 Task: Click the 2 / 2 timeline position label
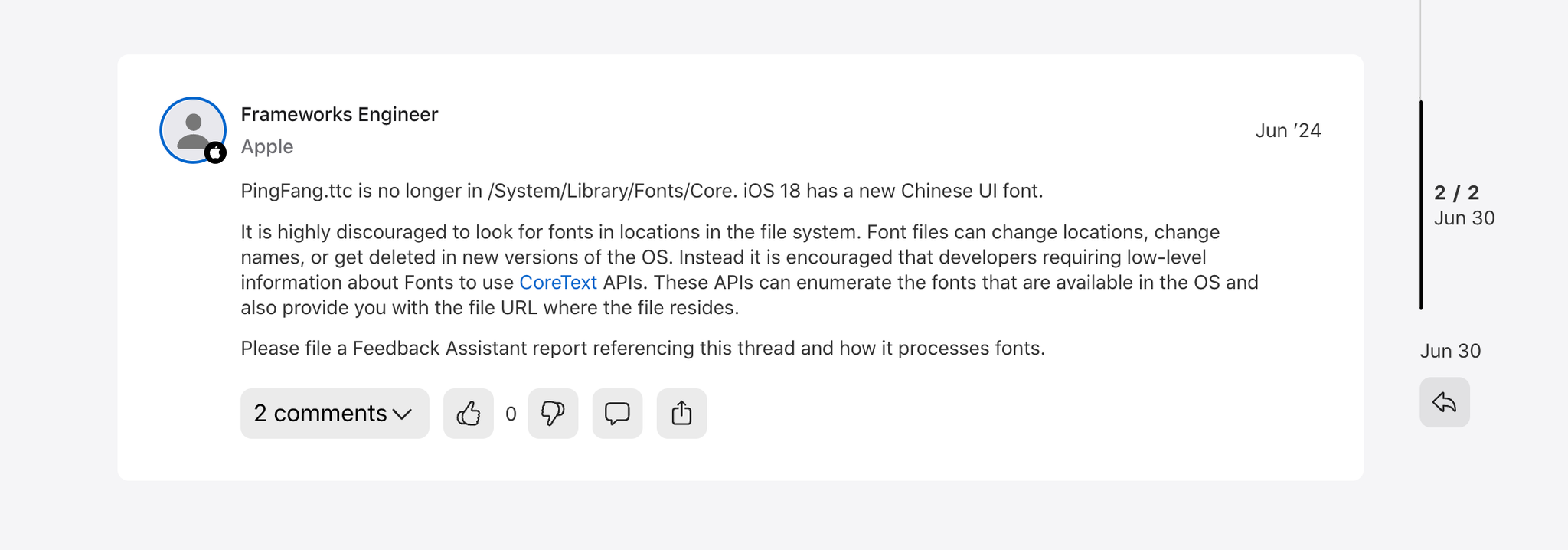click(x=1456, y=192)
